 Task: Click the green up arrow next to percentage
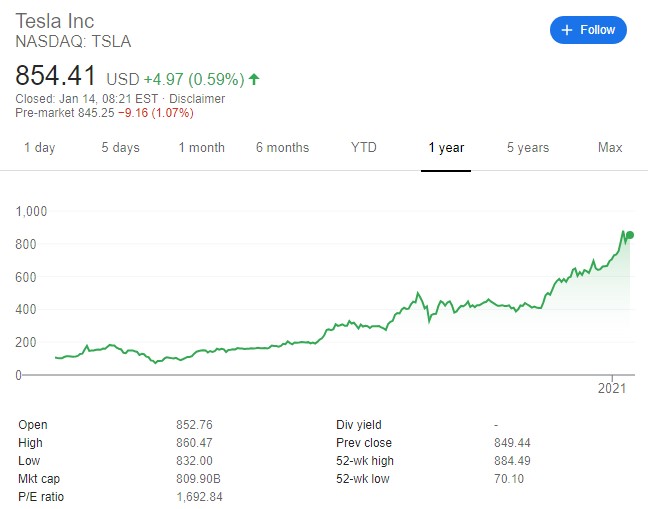[x=254, y=78]
